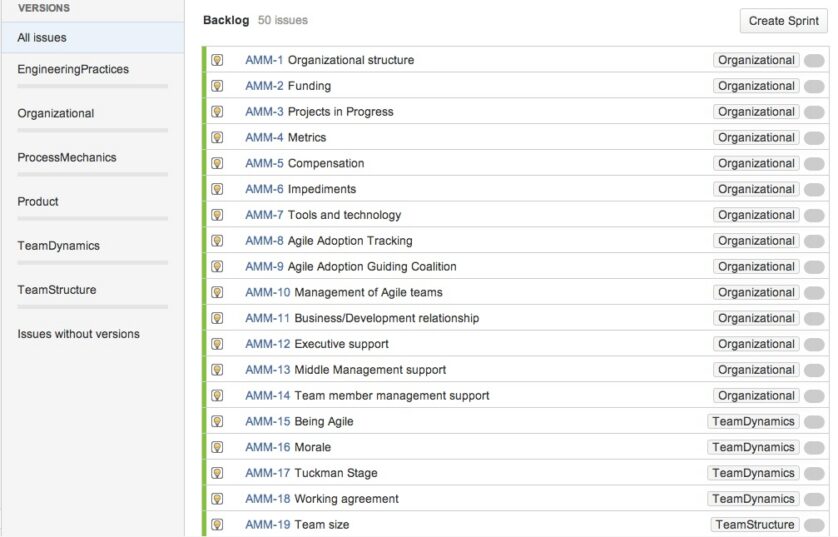838x537 pixels.
Task: Select the Organizational version in sidebar
Action: click(x=56, y=113)
